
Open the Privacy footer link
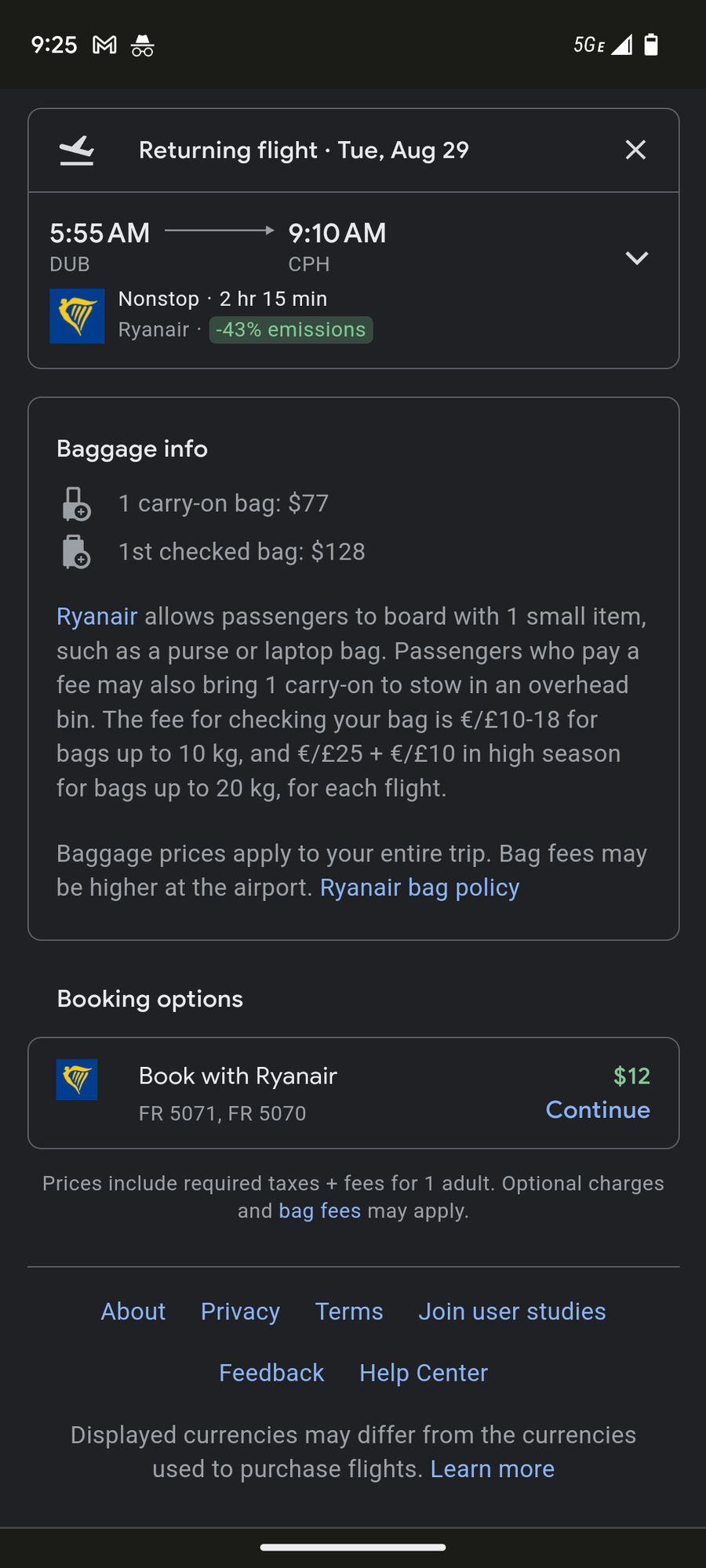tap(240, 1312)
